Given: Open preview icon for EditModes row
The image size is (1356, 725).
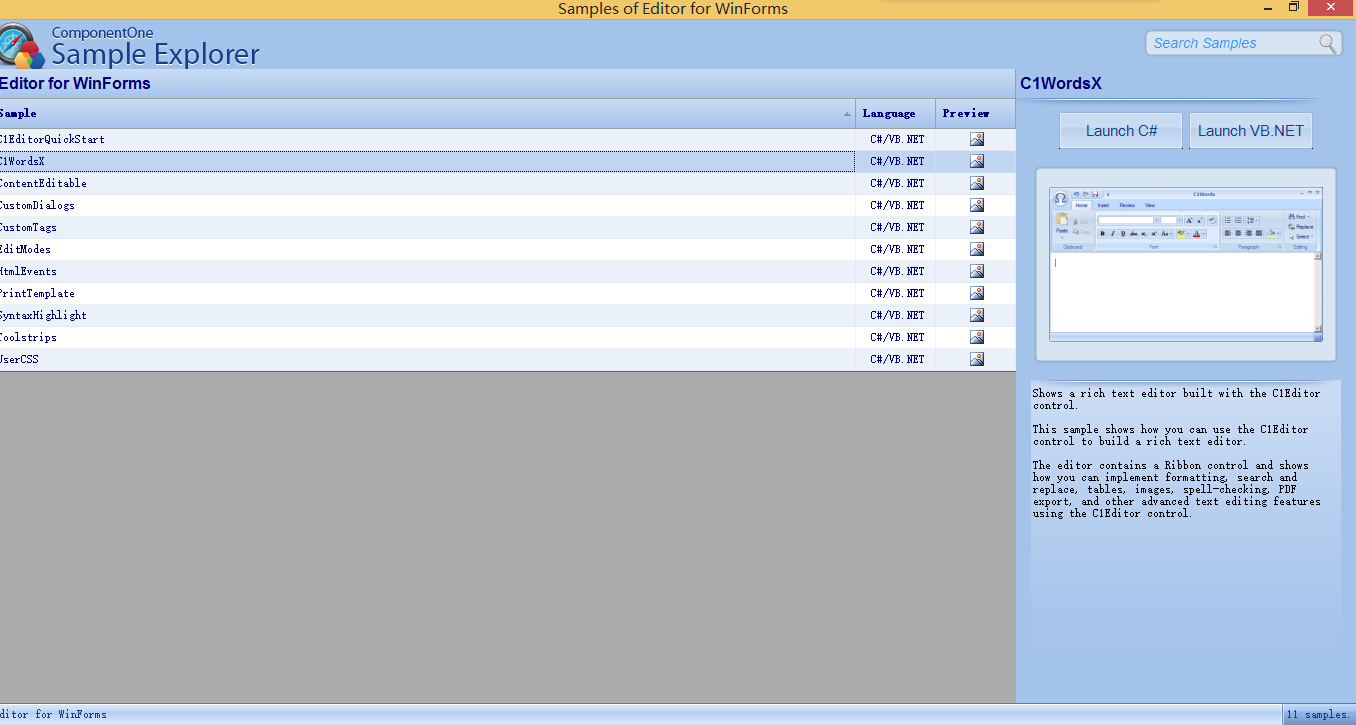Looking at the screenshot, I should (976, 249).
